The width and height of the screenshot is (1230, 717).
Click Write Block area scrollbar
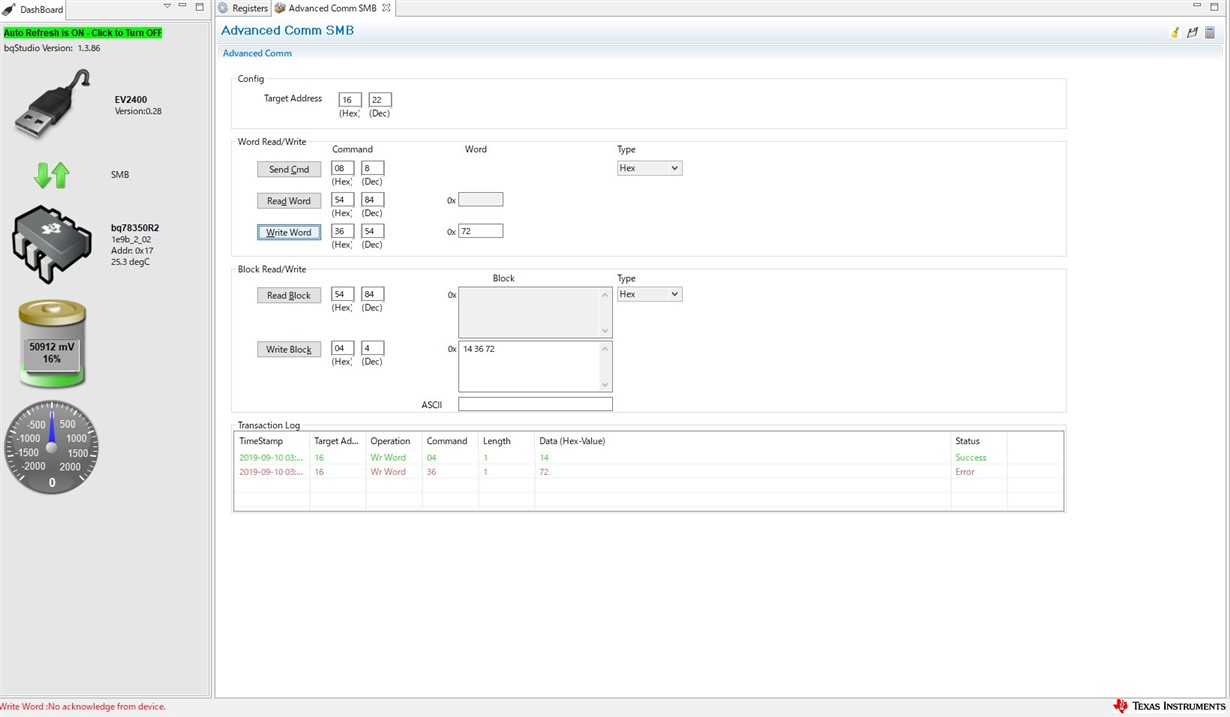605,366
